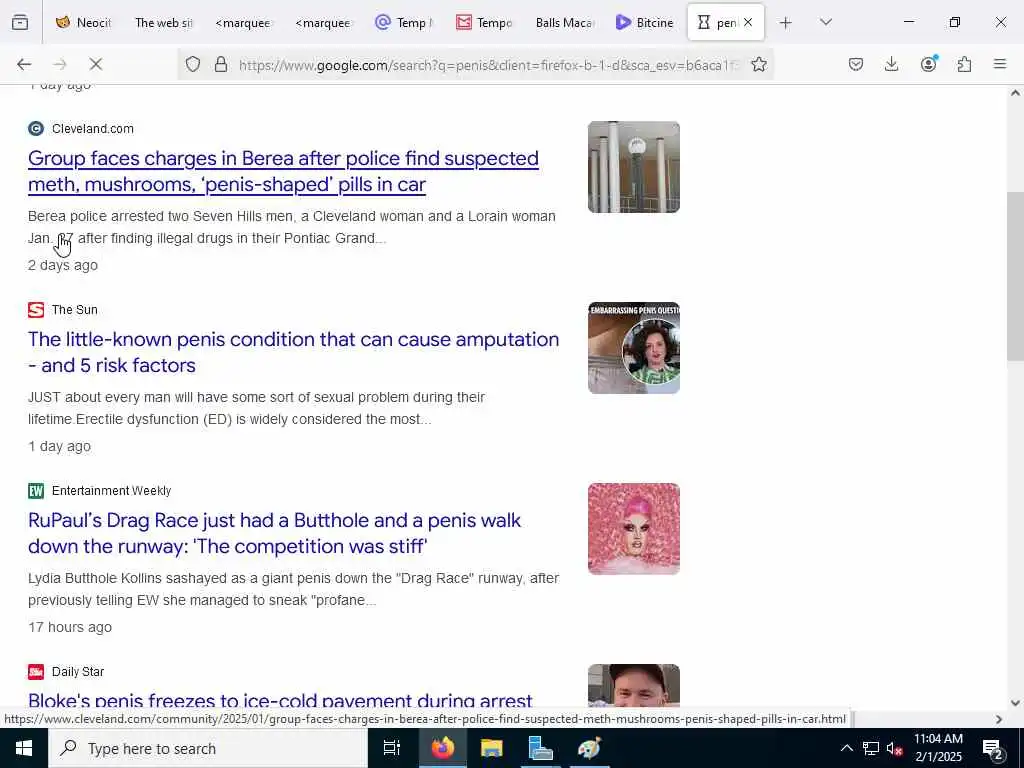The height and width of the screenshot is (768, 1024).
Task: Stop loading the page
Action: pos(95,64)
